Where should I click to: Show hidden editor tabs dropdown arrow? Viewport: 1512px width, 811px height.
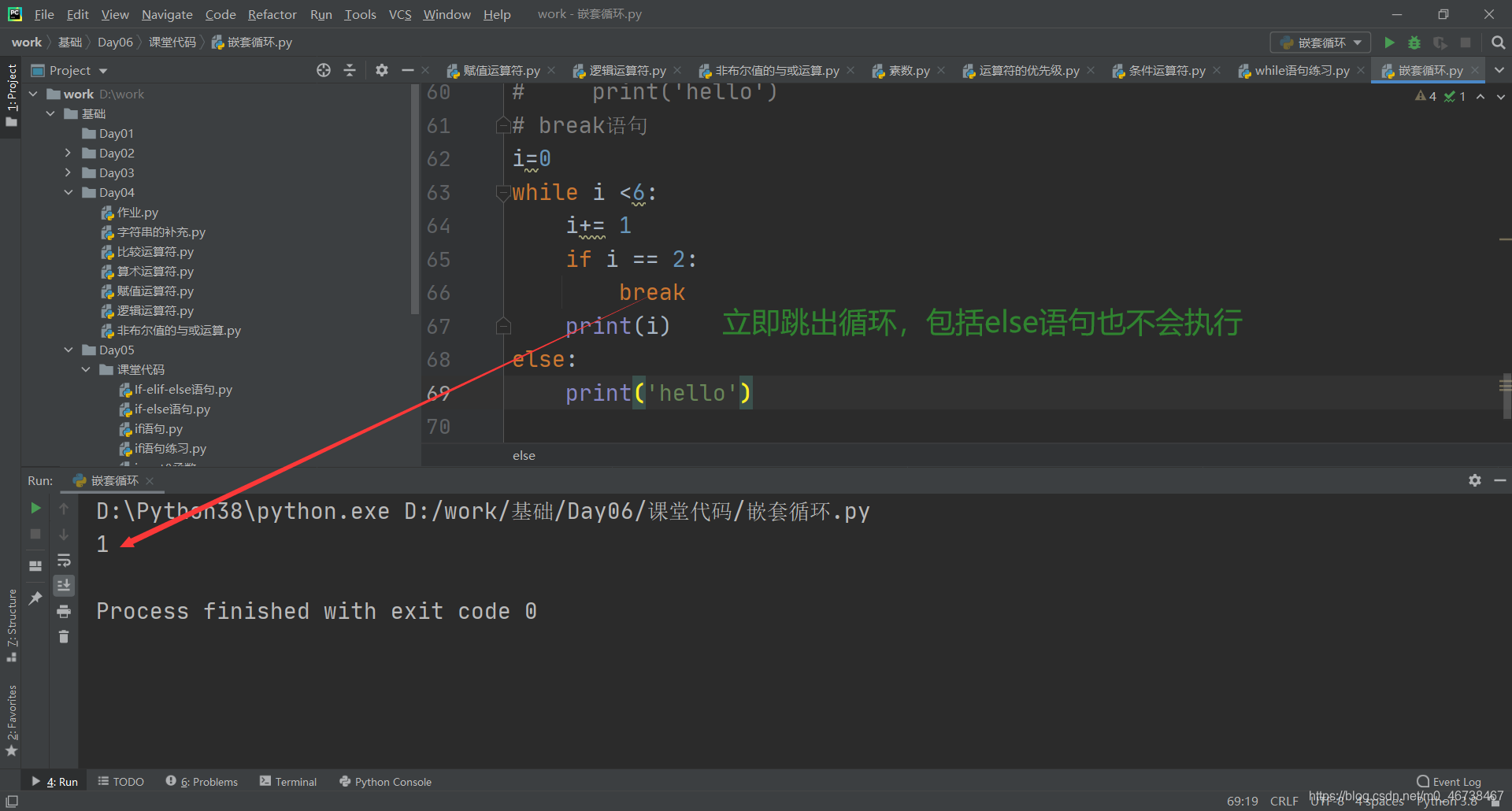pos(1499,70)
